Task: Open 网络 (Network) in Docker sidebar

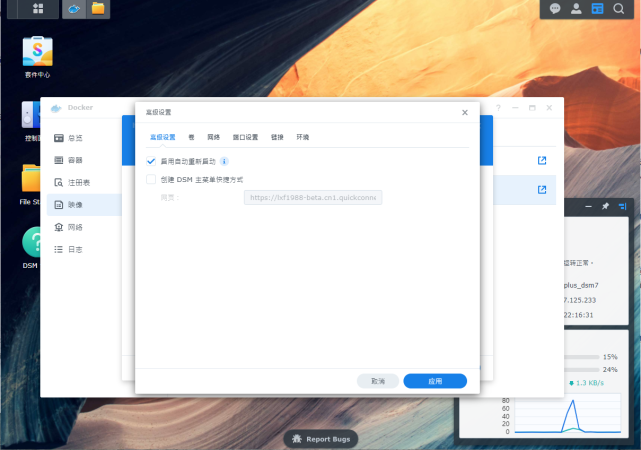Action: [85, 227]
